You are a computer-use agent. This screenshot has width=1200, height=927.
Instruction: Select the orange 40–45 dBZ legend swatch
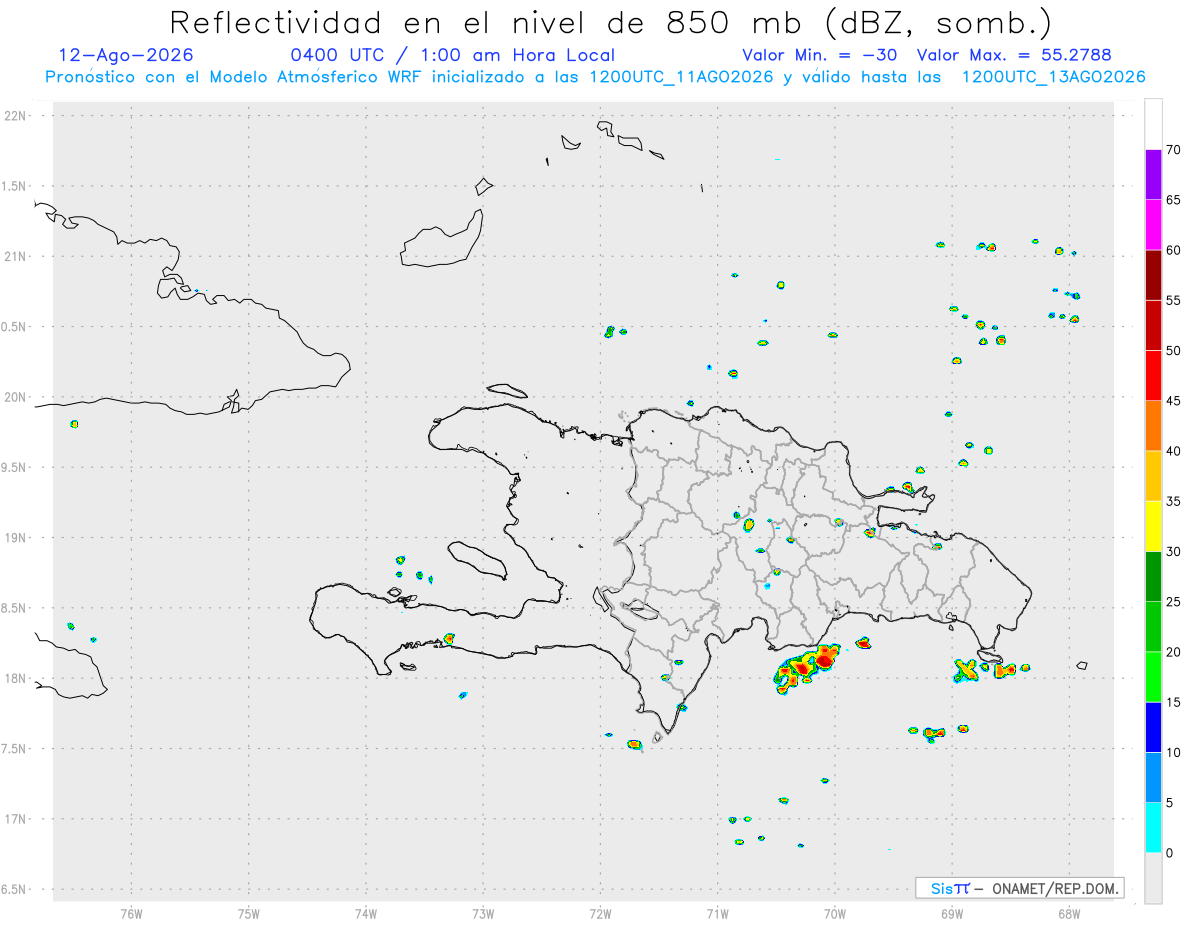(x=1153, y=425)
